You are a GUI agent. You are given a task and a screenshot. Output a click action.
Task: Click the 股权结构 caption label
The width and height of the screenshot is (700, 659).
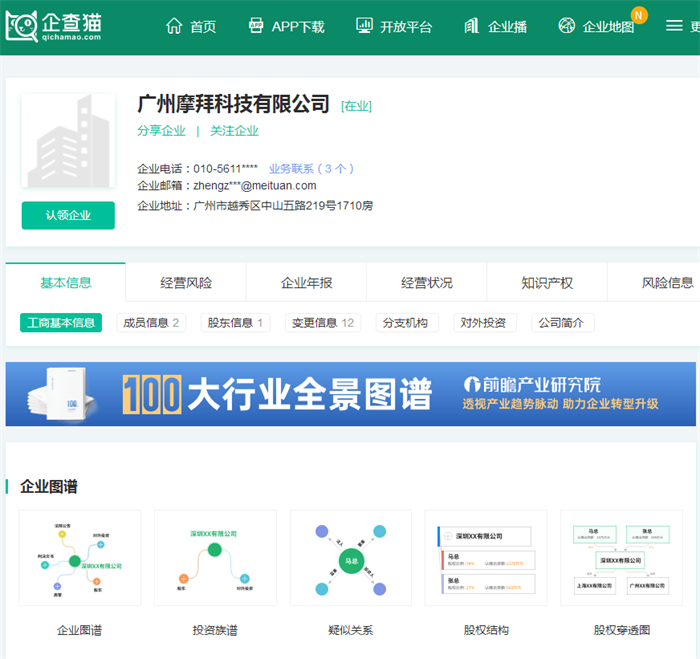click(486, 630)
